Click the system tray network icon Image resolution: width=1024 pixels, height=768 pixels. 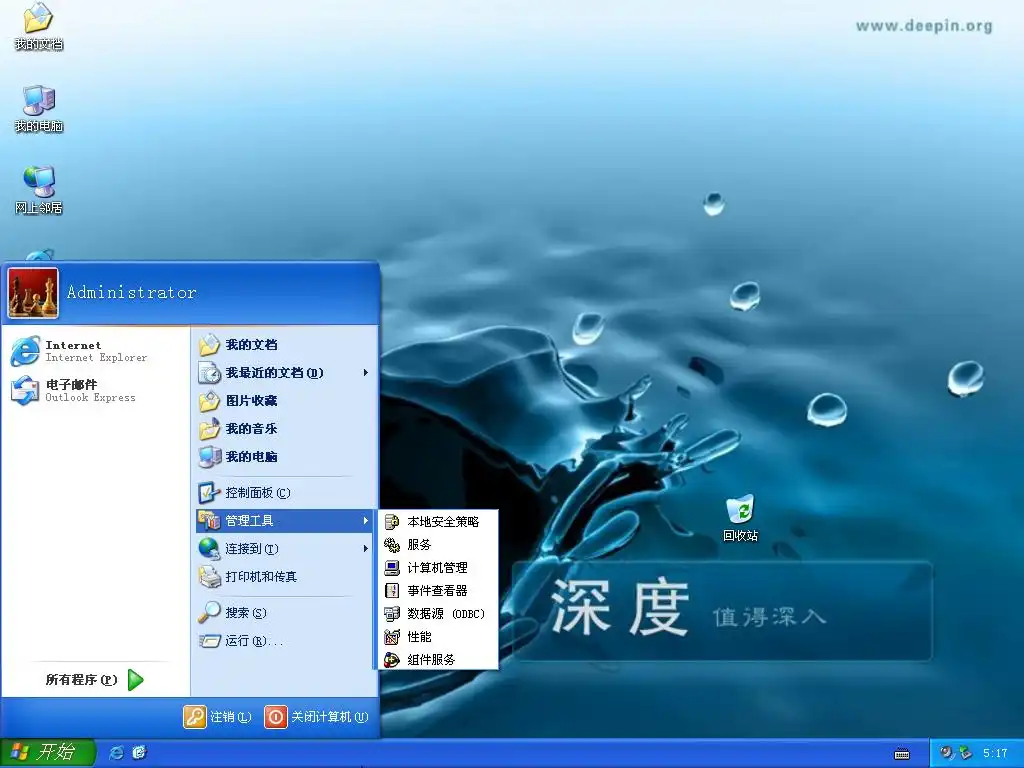[x=965, y=753]
